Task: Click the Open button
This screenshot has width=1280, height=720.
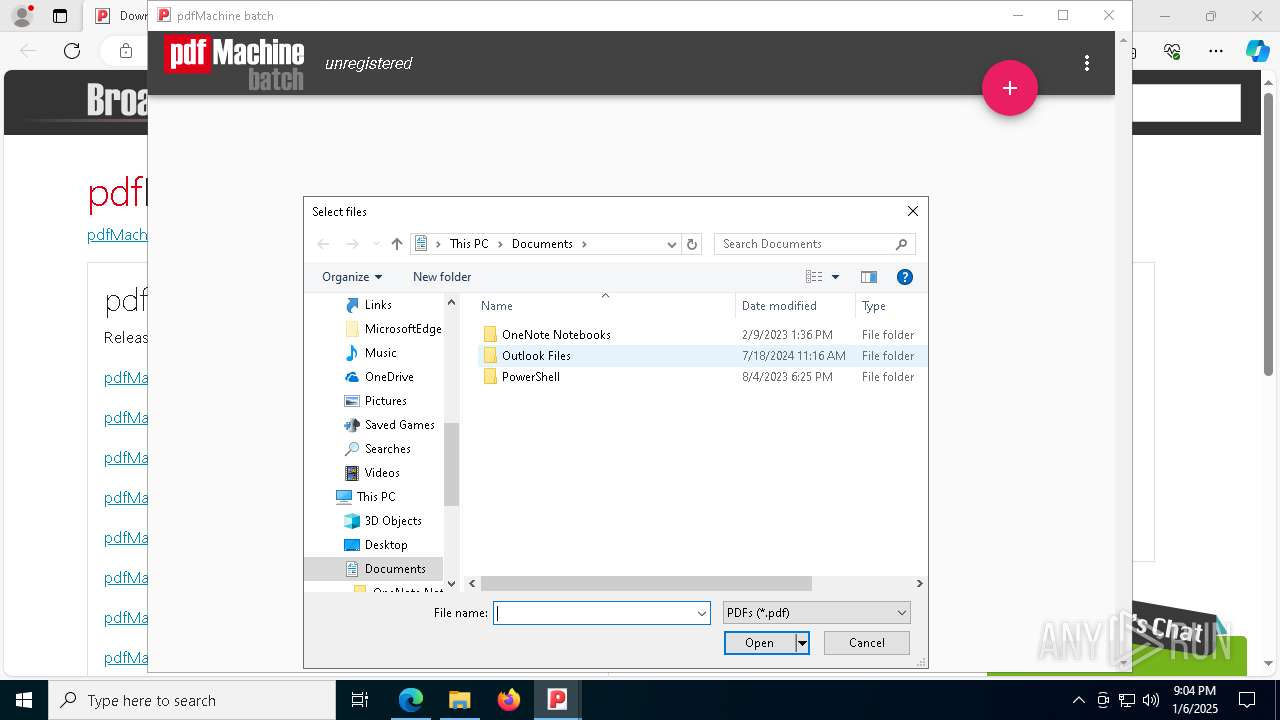Action: tap(759, 643)
